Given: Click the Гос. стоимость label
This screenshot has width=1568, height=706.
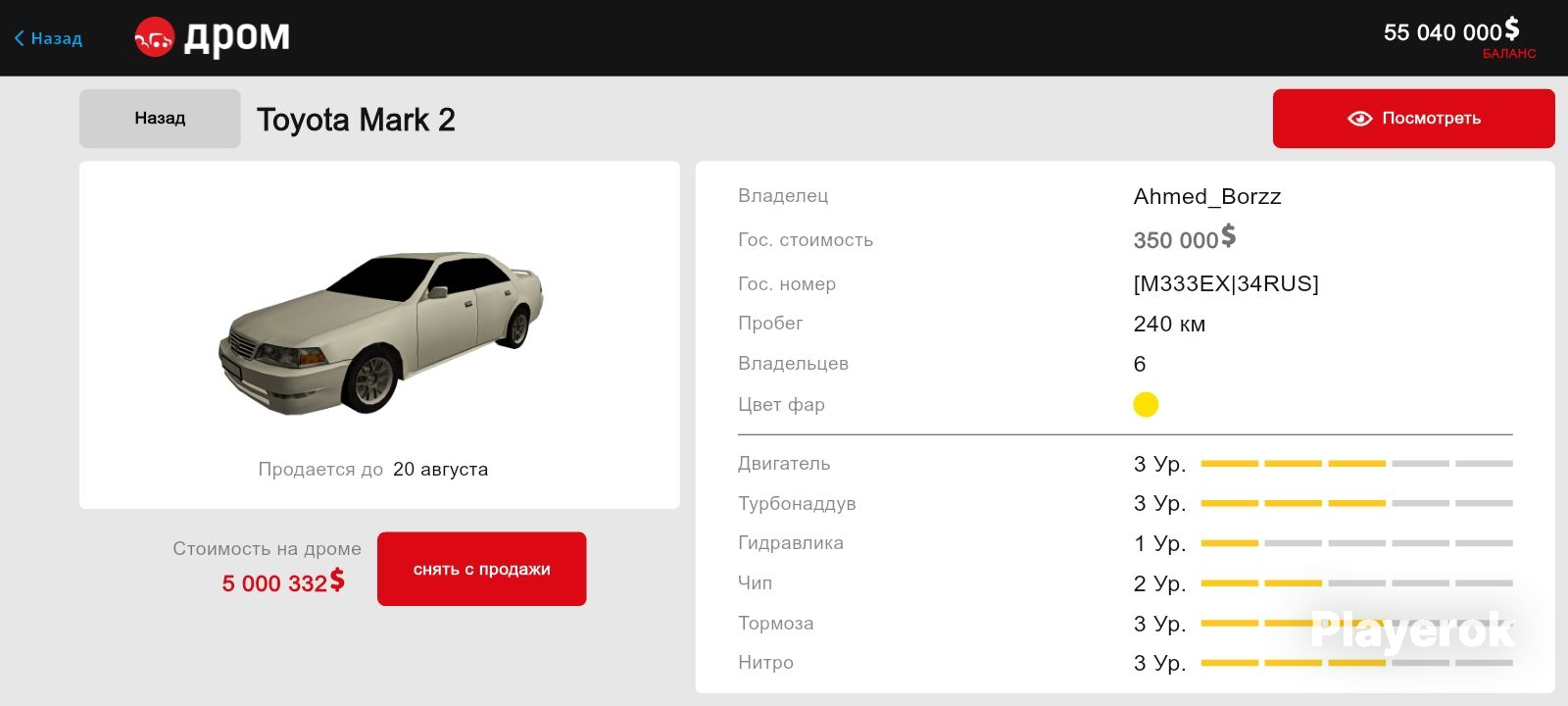Looking at the screenshot, I should tap(806, 240).
